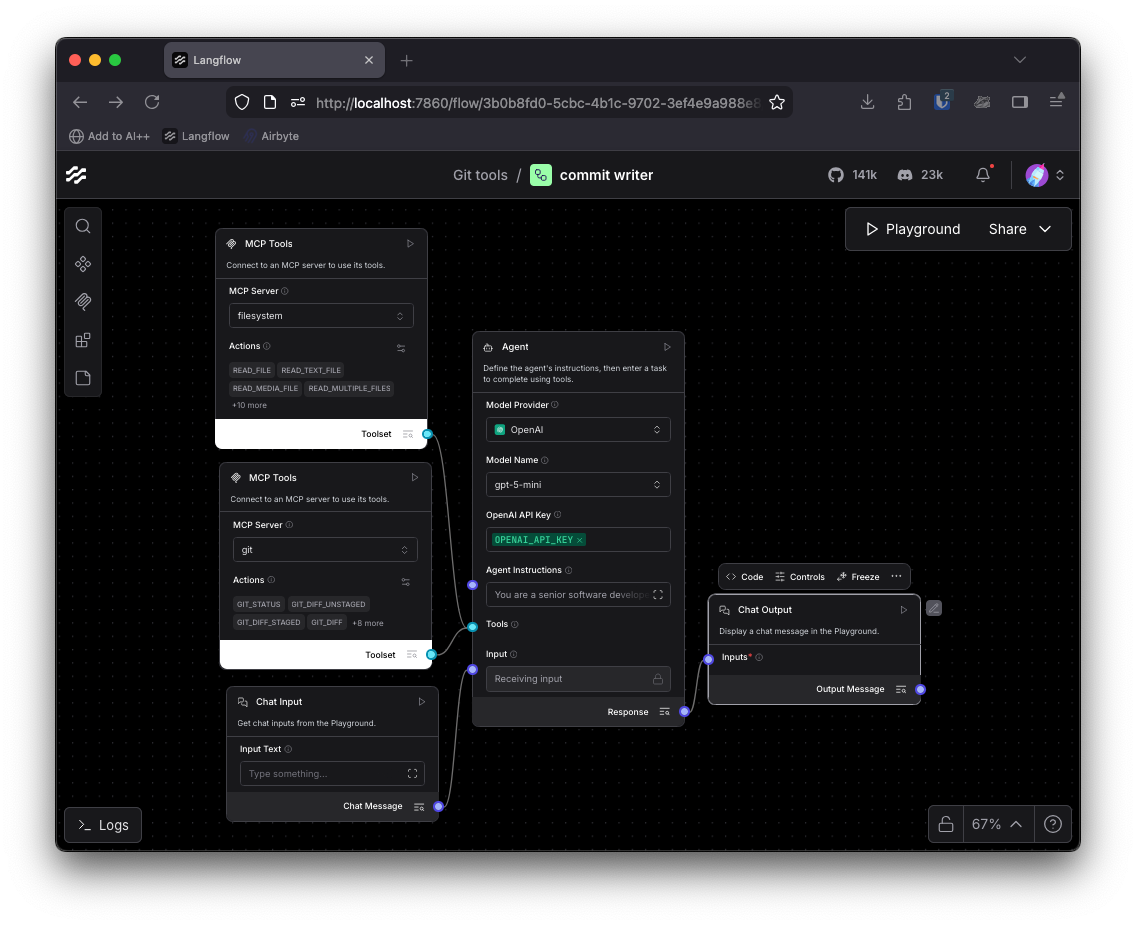Expand the Share dropdown chevron
Screen dimensions: 1136x925
click(x=1045, y=228)
